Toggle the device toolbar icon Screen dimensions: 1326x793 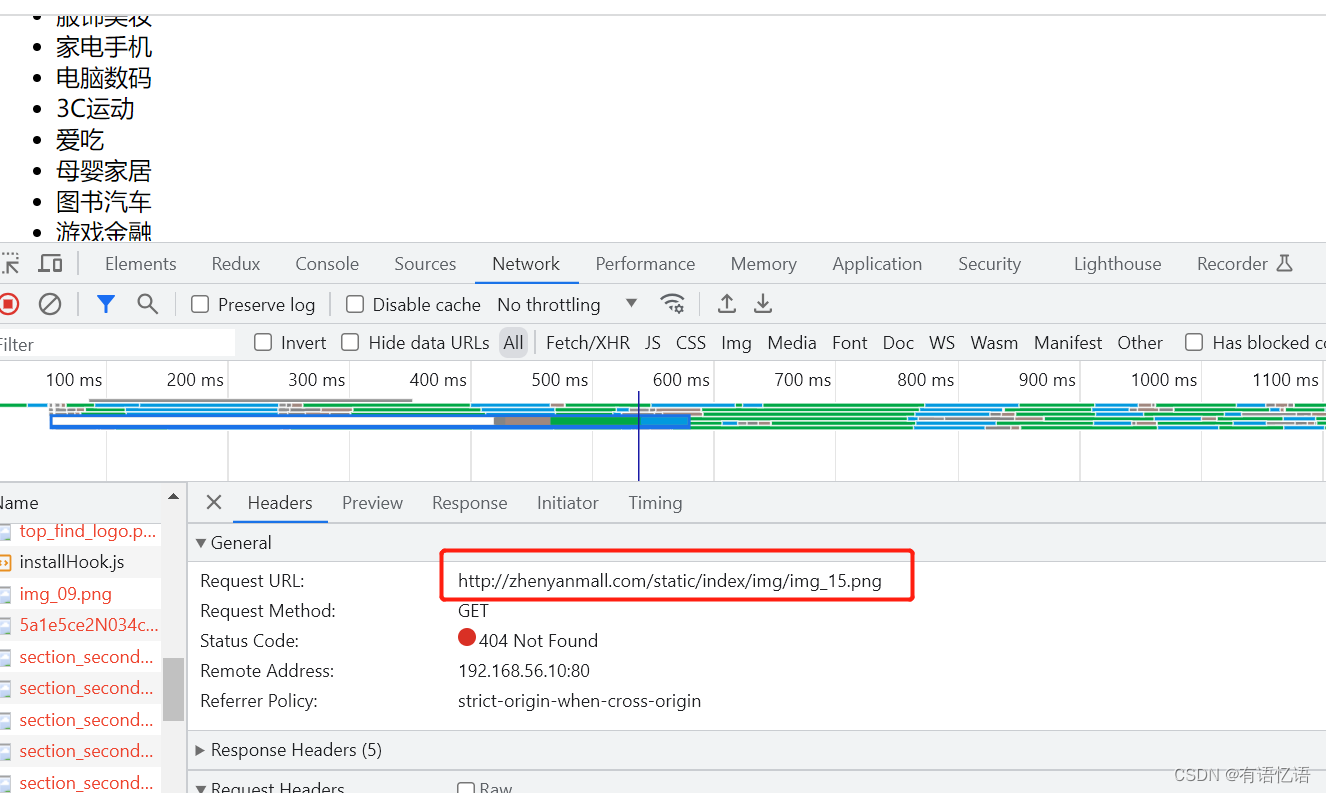[50, 264]
